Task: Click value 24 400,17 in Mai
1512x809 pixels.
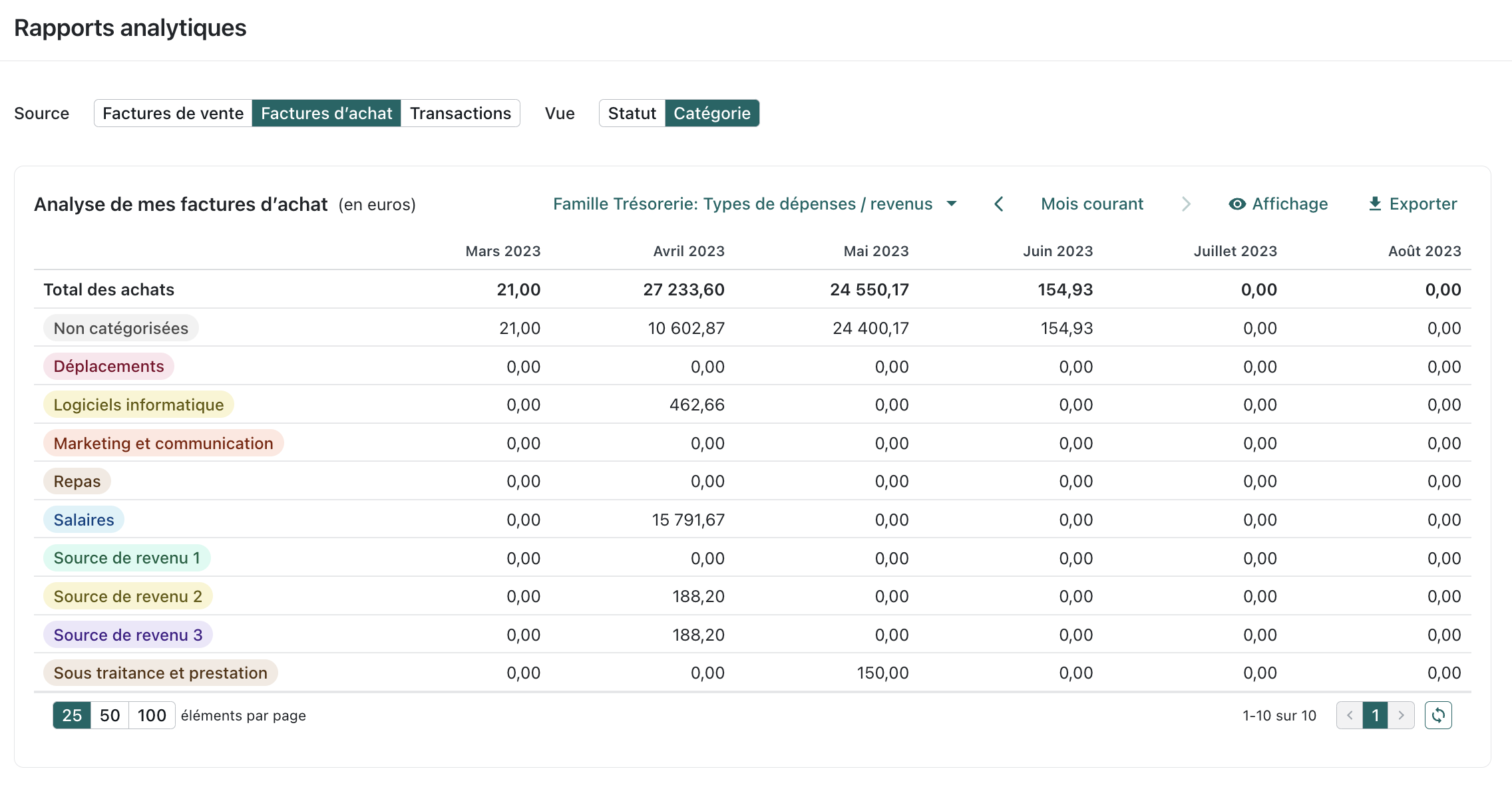Action: click(x=871, y=328)
